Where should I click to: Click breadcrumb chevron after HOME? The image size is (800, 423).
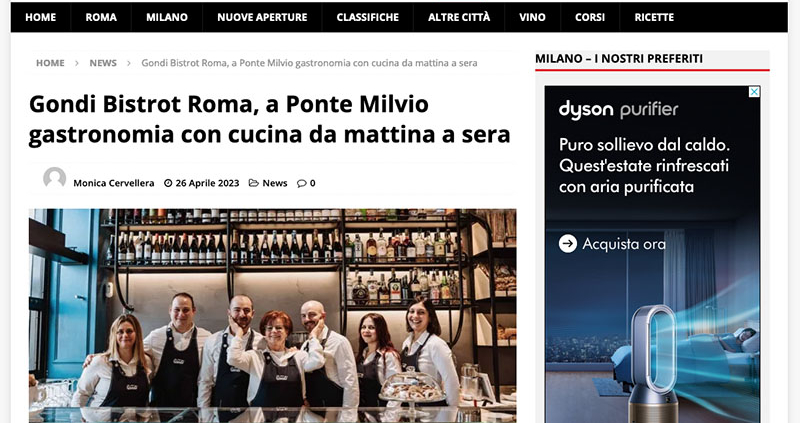click(77, 63)
